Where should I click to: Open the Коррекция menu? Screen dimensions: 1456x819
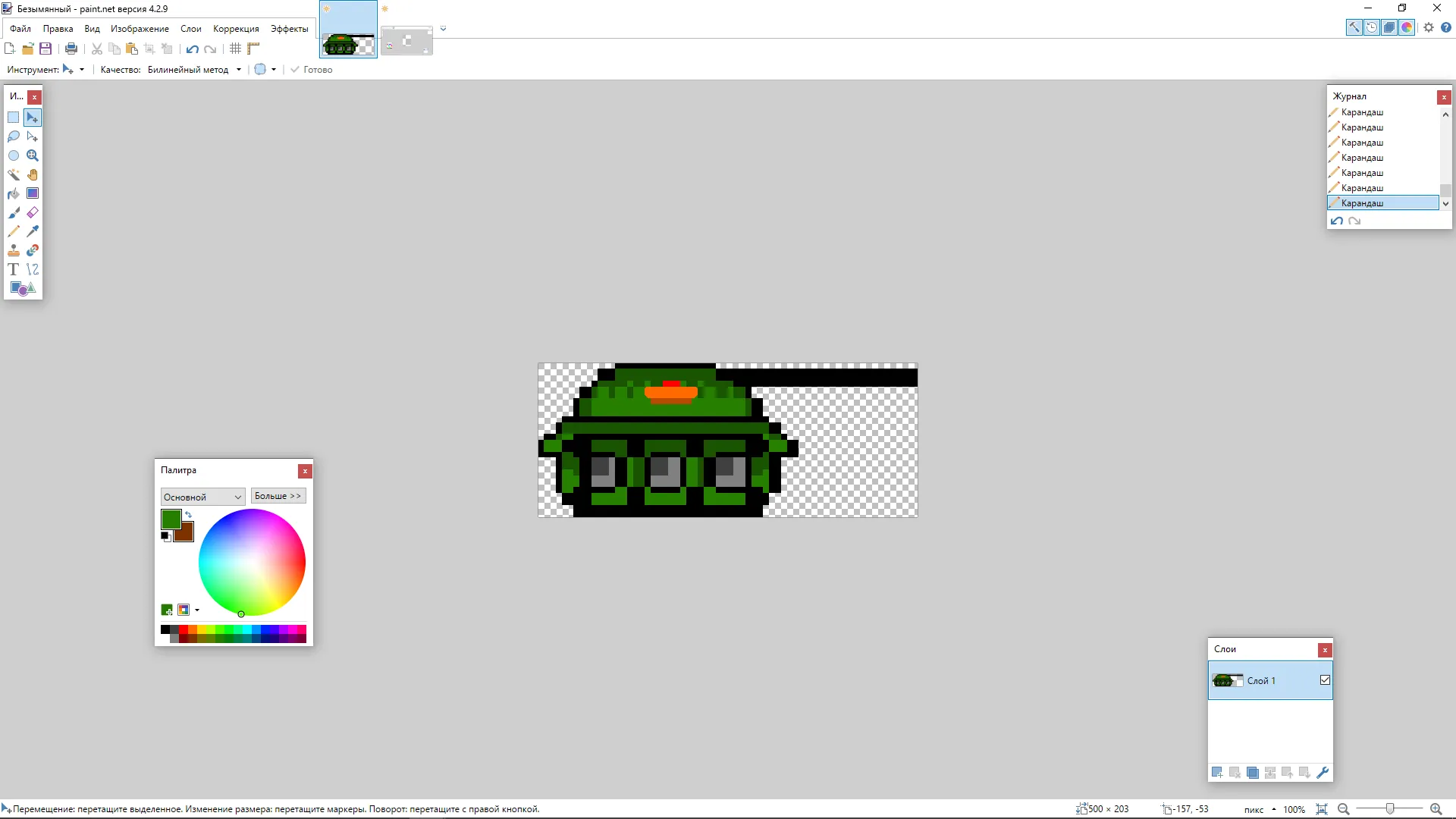pyautogui.click(x=236, y=29)
